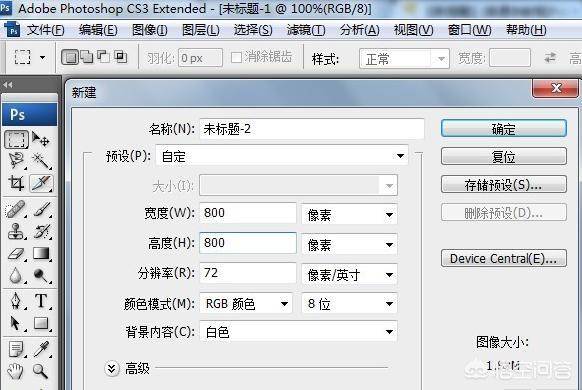The height and width of the screenshot is (390, 582).
Task: Select the Zoom tool
Action: (40, 371)
